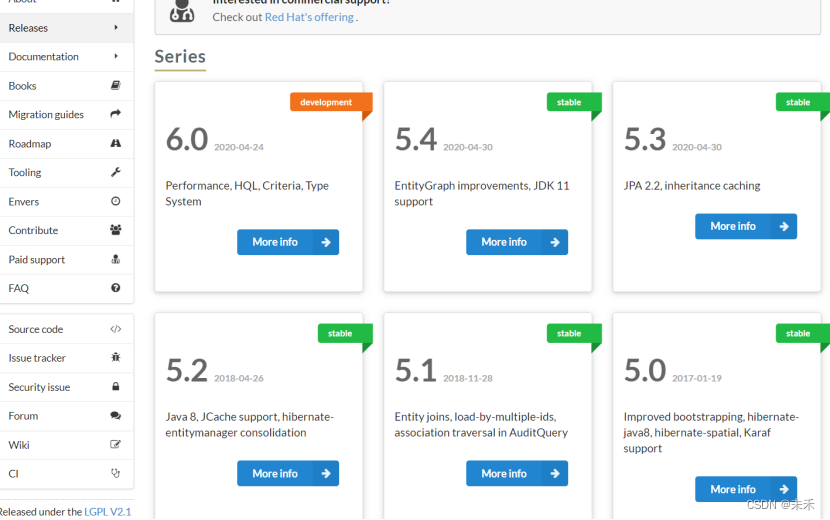Click More info for series 5.2

coord(288,473)
